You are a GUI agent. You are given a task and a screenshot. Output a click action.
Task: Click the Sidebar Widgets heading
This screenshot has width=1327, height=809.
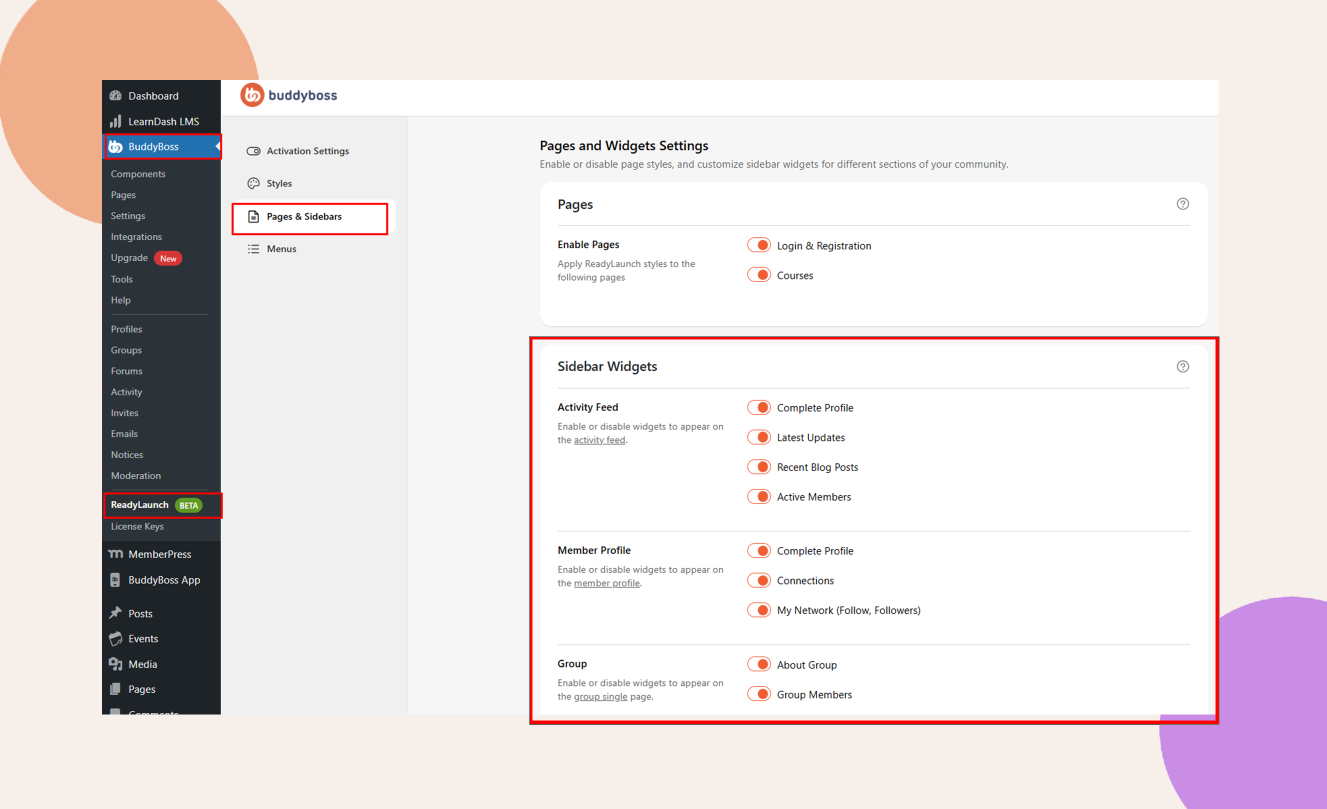(x=607, y=366)
